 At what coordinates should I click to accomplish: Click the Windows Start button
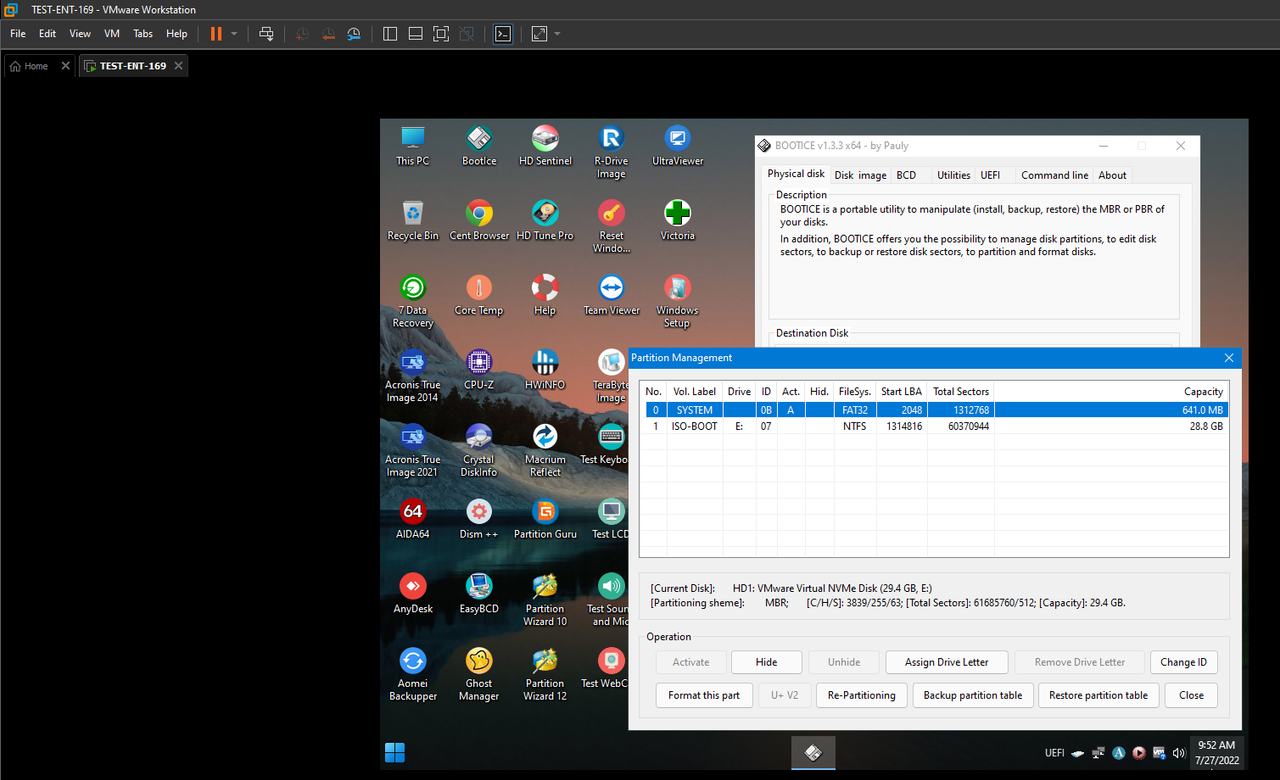coord(395,753)
